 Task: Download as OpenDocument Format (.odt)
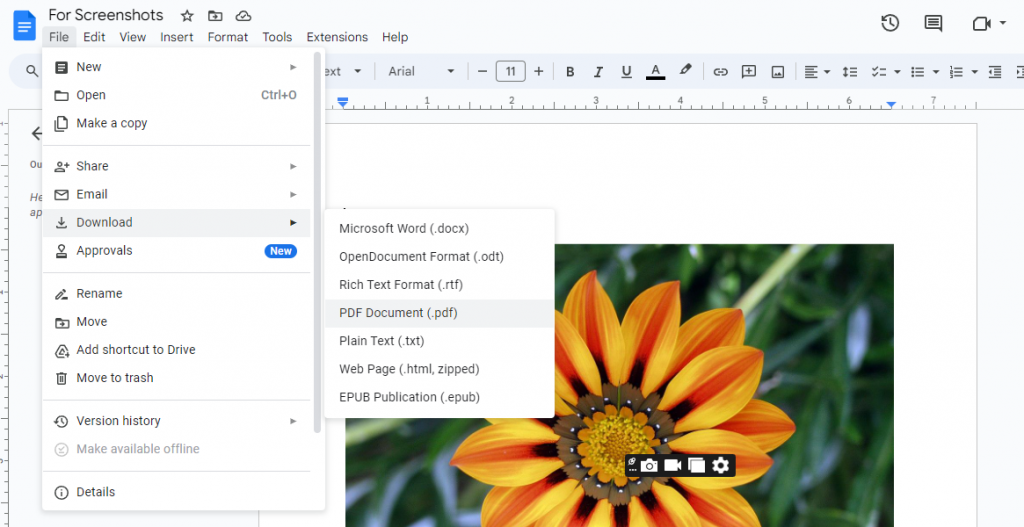pos(439,257)
